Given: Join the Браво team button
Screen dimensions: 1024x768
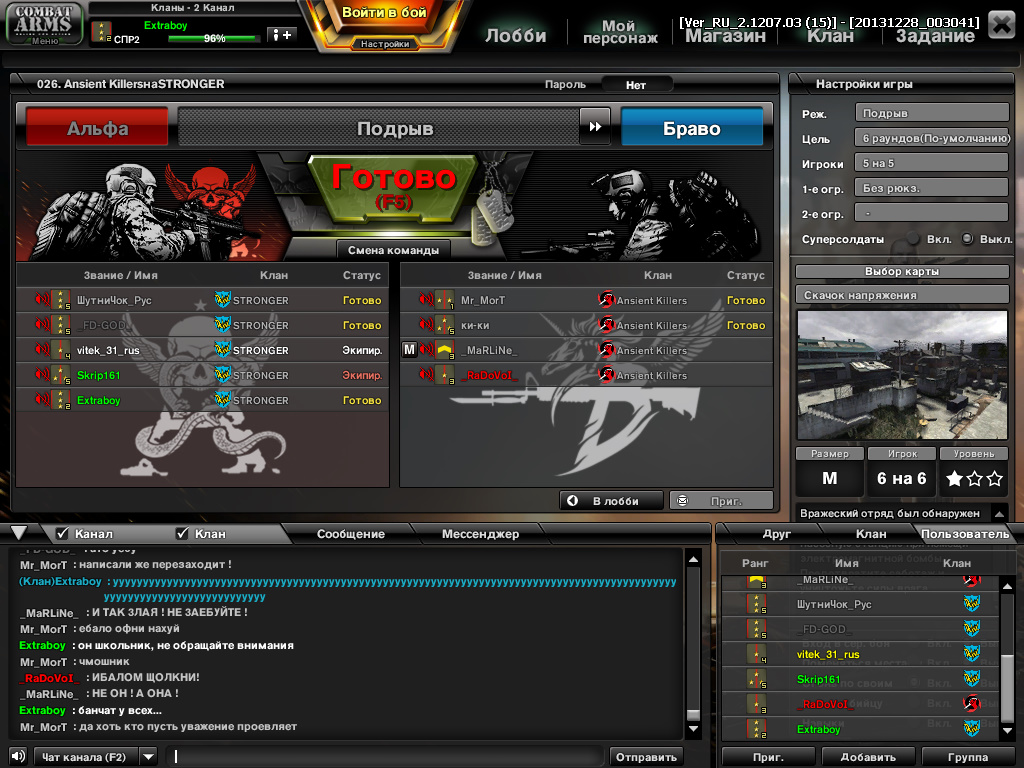Looking at the screenshot, I should point(692,127).
